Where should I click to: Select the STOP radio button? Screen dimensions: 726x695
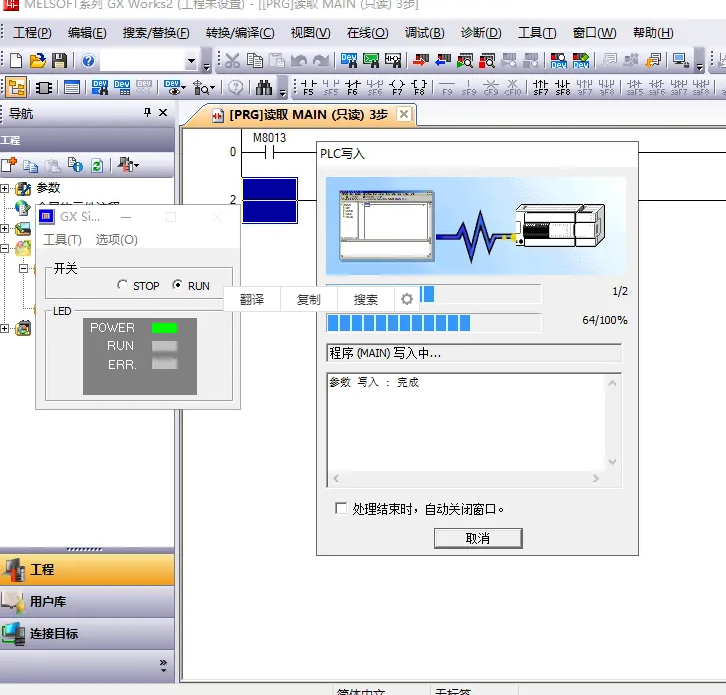pos(122,285)
